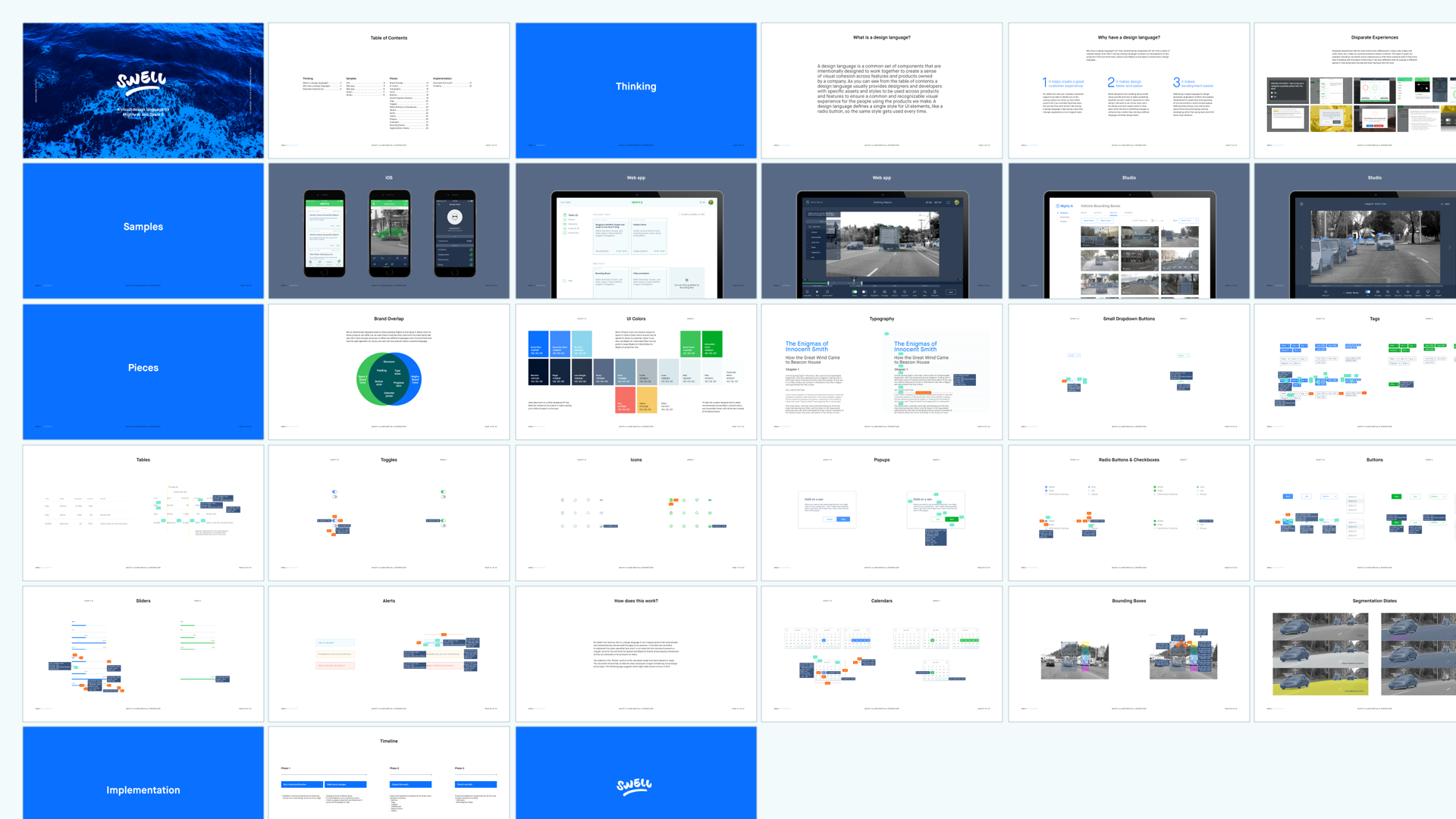Open the Sliders slide
This screenshot has width=1456, height=819.
143,654
